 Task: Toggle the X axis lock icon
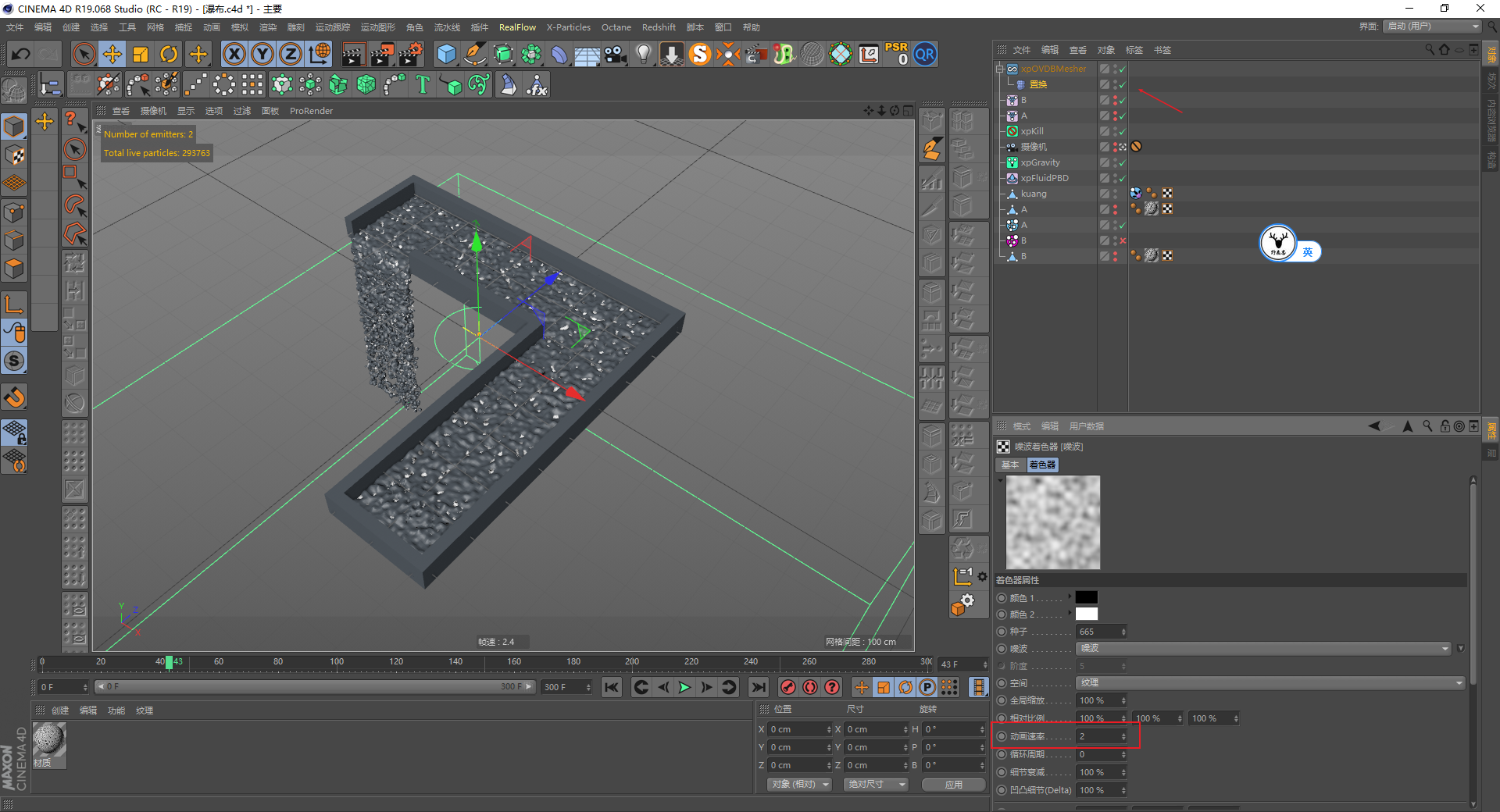click(234, 54)
